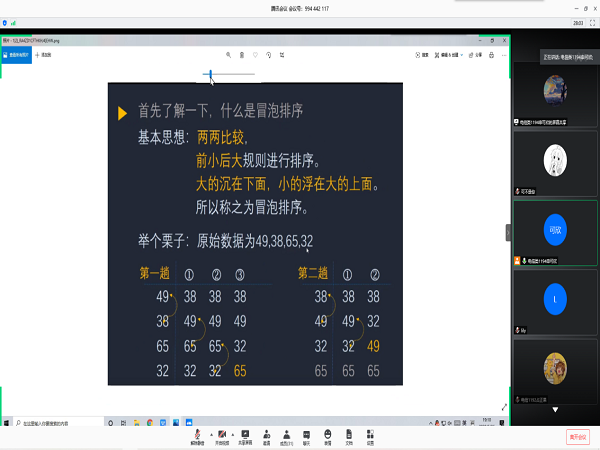Open the emoji reactions icon
The image size is (600, 450).
pyautogui.click(x=328, y=436)
